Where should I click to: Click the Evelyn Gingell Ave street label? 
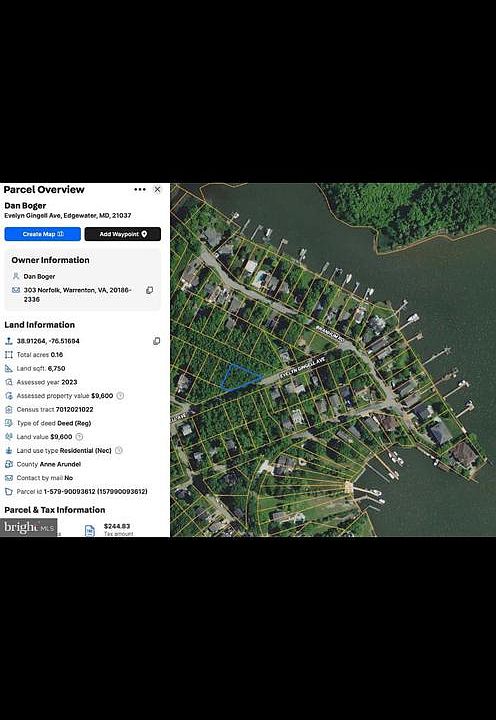pos(302,367)
